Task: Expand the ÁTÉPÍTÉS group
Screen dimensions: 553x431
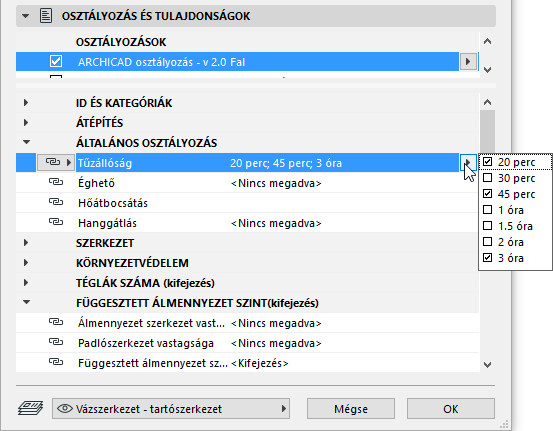Action: pyautogui.click(x=26, y=123)
